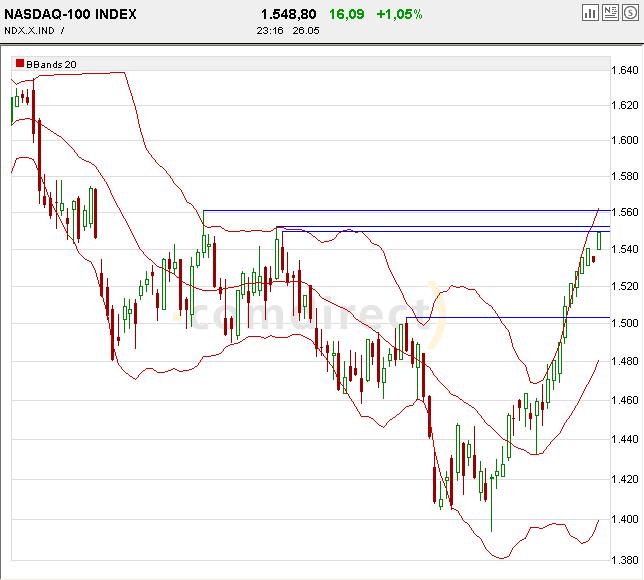Click the 1.500 price axis label
The height and width of the screenshot is (580, 644).
[625, 323]
